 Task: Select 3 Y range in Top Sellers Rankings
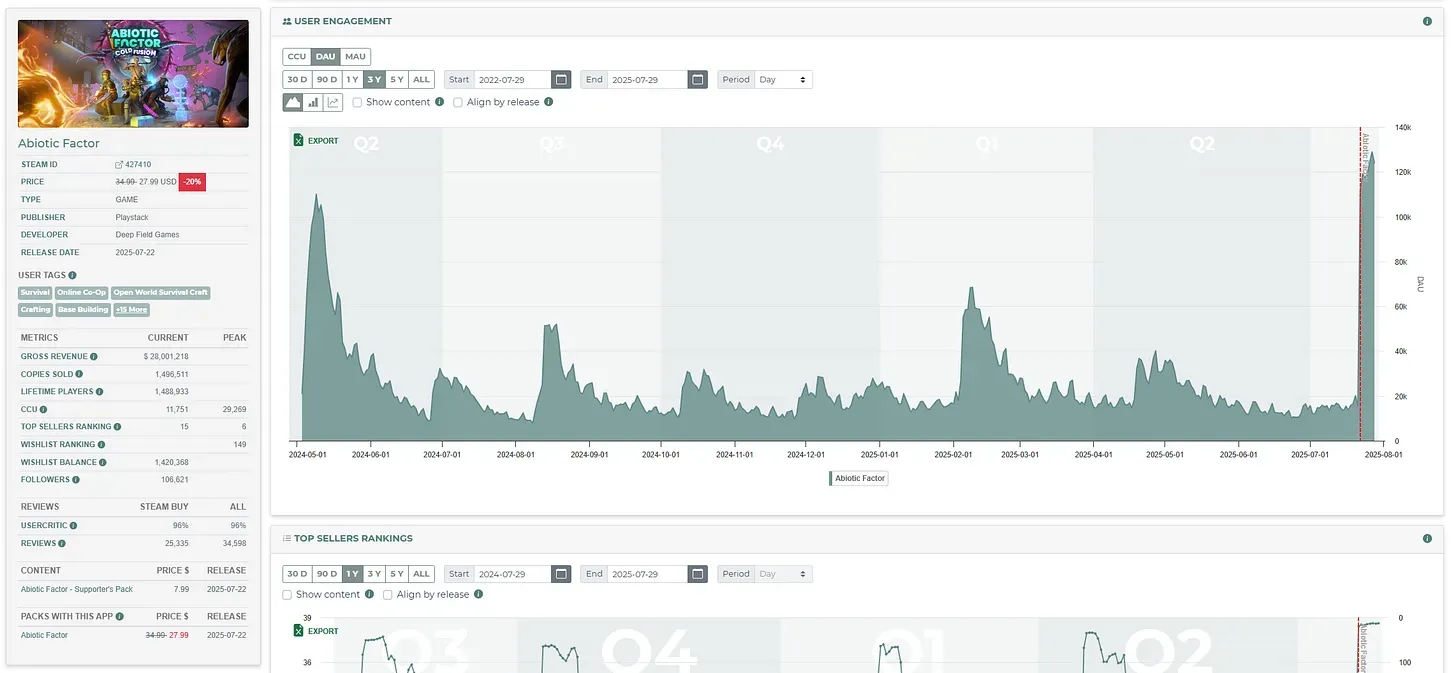tap(374, 574)
